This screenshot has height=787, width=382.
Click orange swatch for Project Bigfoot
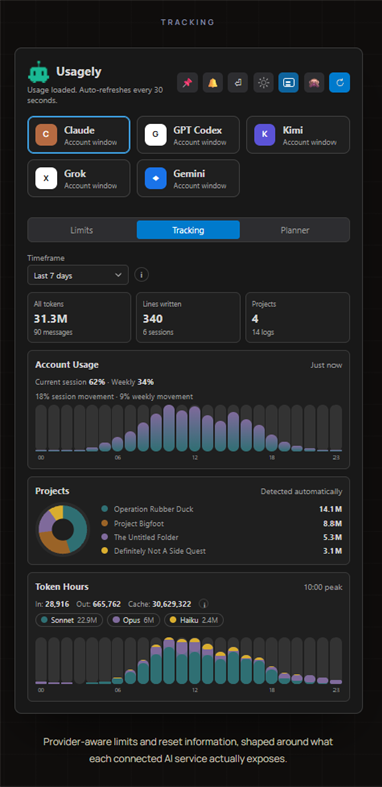coord(104,523)
